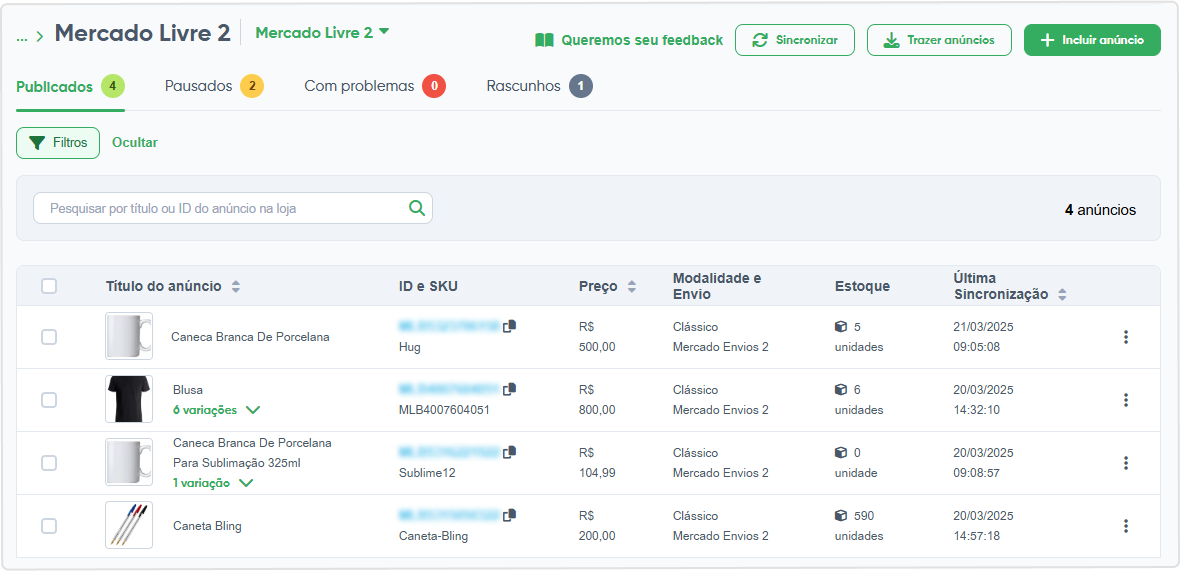
Task: Check the Caneca Branca De Porcelana Hug row
Action: pyautogui.click(x=49, y=337)
